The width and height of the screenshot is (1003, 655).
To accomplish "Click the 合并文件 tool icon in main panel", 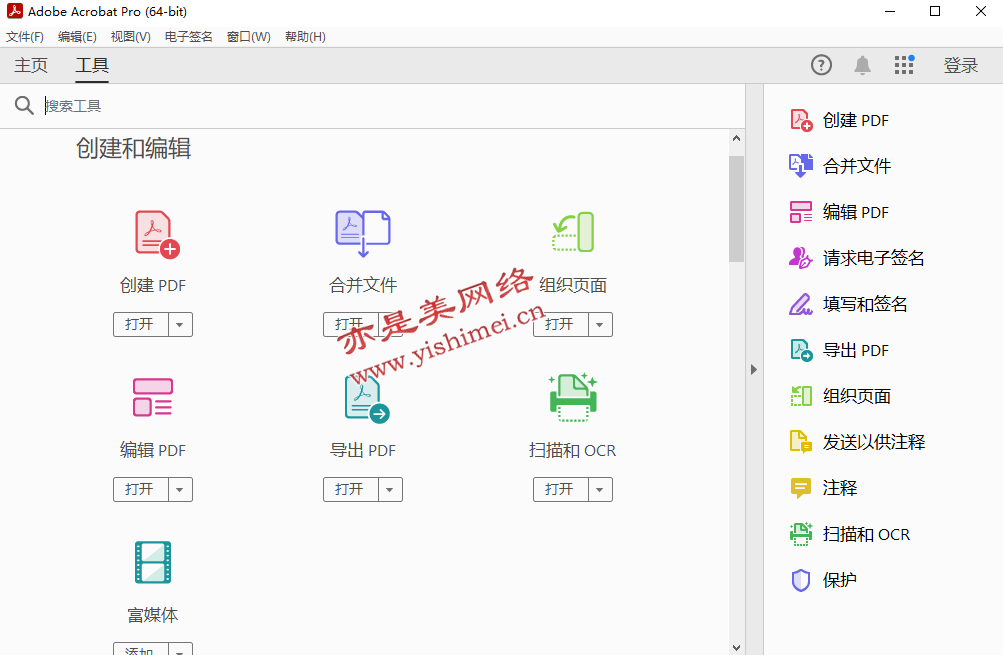I will [x=363, y=233].
